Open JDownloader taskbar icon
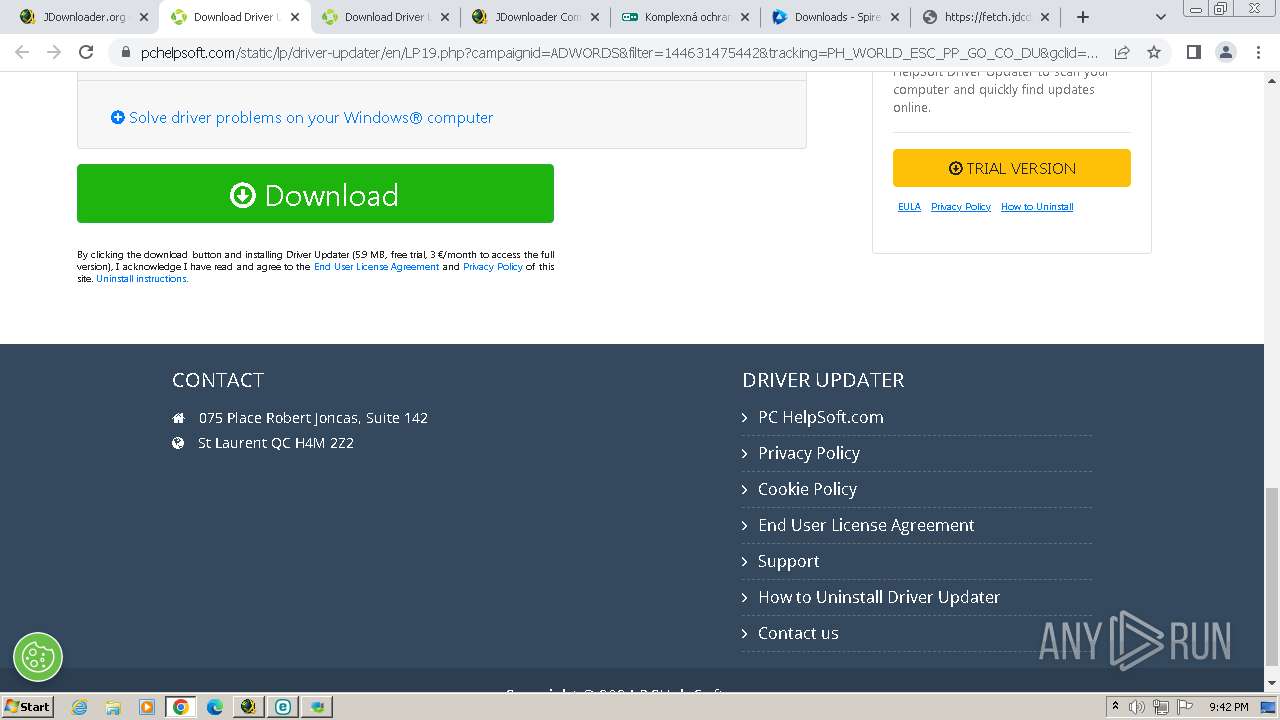This screenshot has width=1280, height=720. click(x=249, y=707)
